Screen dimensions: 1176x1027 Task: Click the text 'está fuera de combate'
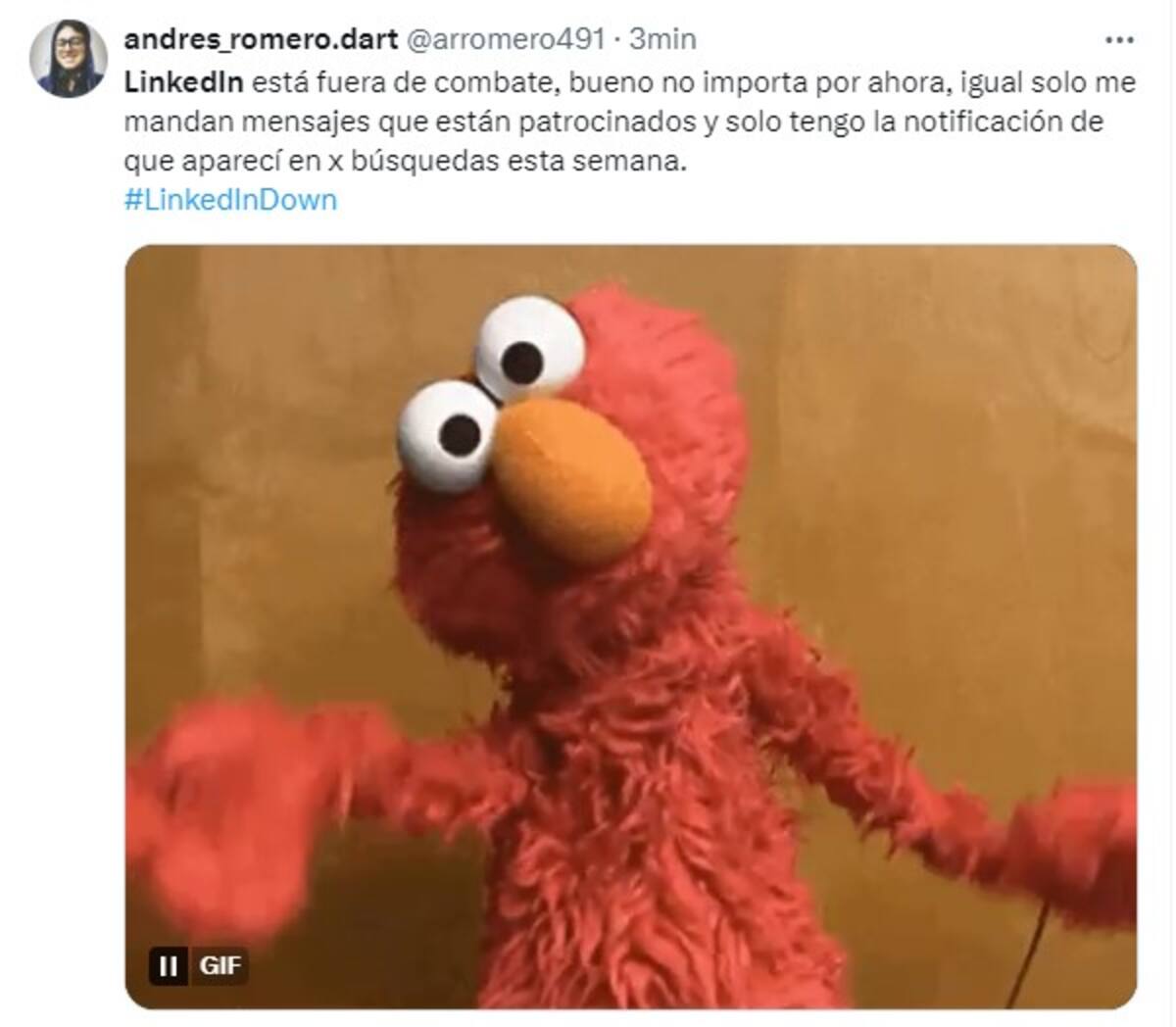402,82
